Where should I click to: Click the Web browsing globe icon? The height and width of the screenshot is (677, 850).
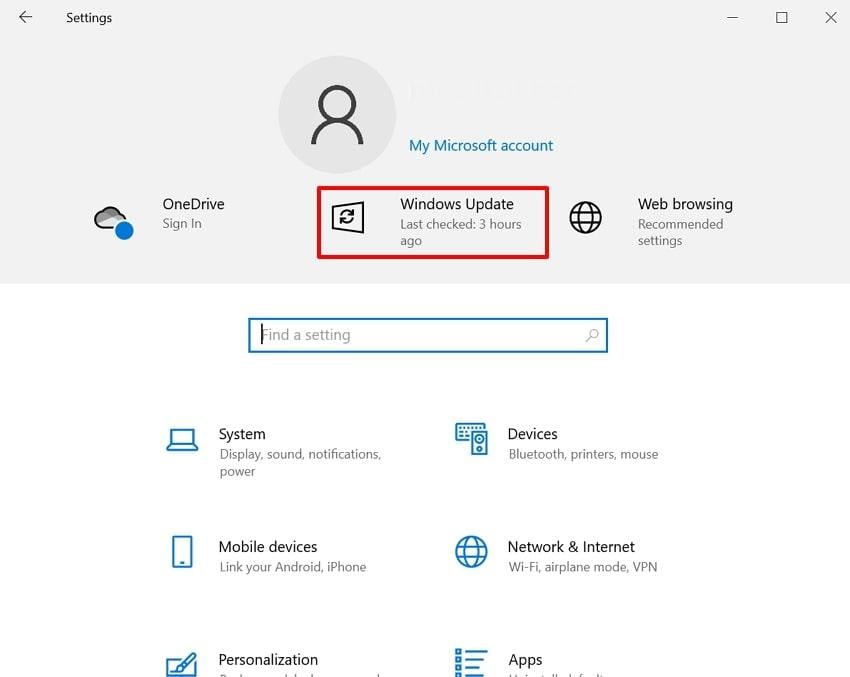(x=585, y=217)
